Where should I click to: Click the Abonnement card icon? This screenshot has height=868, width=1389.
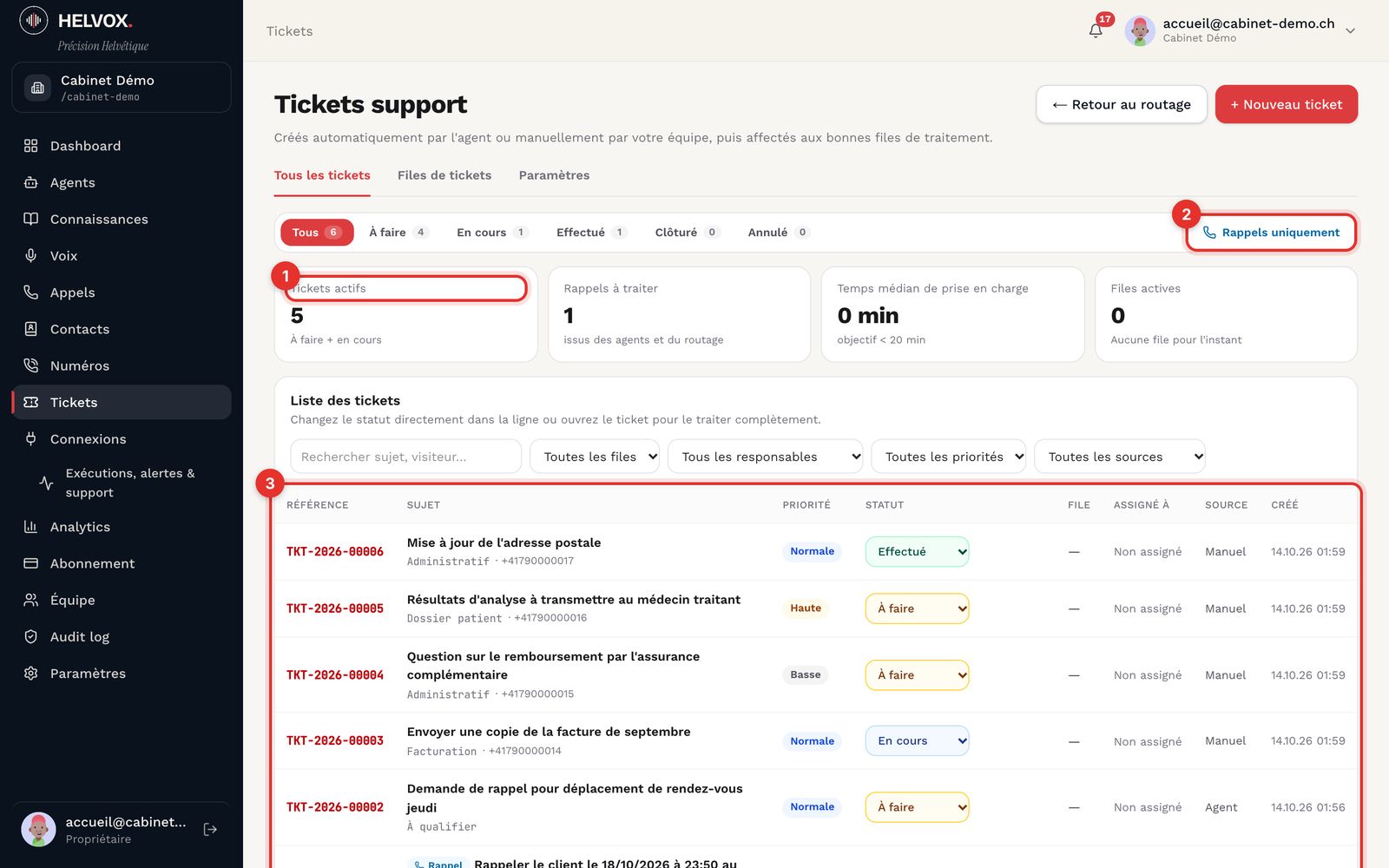[x=31, y=563]
